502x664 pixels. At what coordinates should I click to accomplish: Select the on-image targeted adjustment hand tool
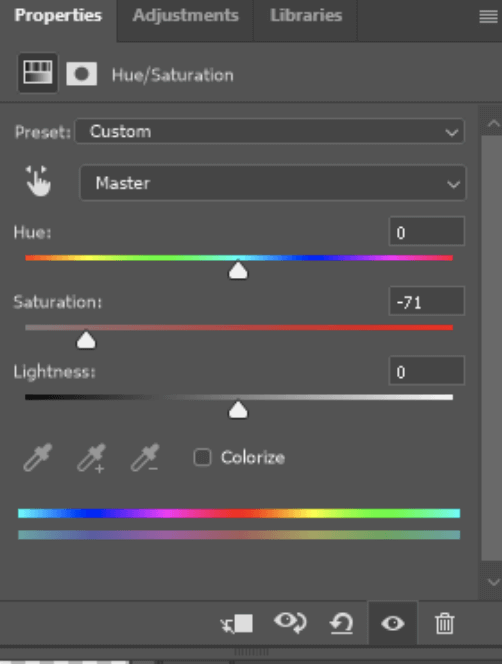point(38,181)
